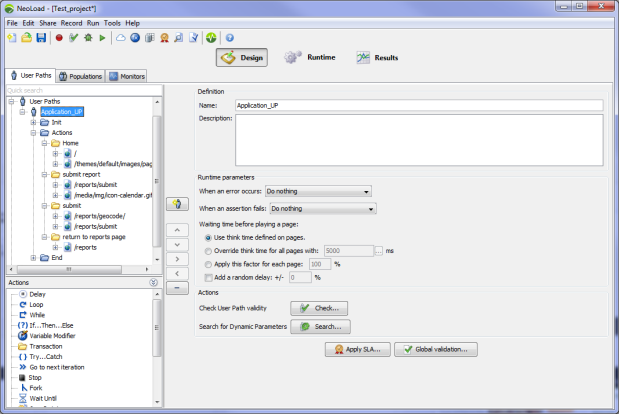This screenshot has height=414, width=619.
Task: Click the green Play icon in toolbar
Action: 102,38
